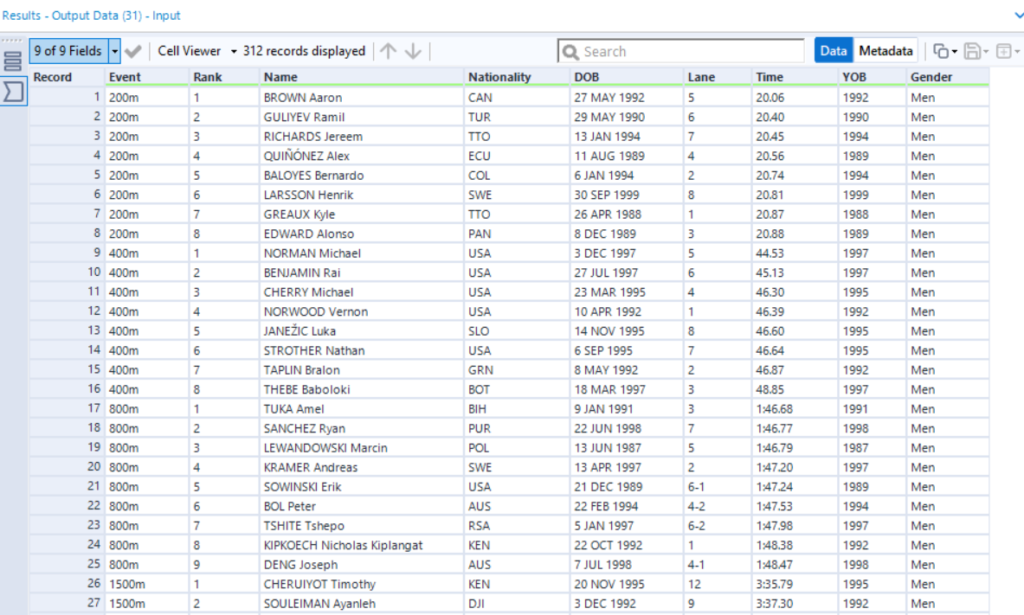
Task: Select the cell LEWANDOWSKI Marcin
Action: (x=362, y=448)
